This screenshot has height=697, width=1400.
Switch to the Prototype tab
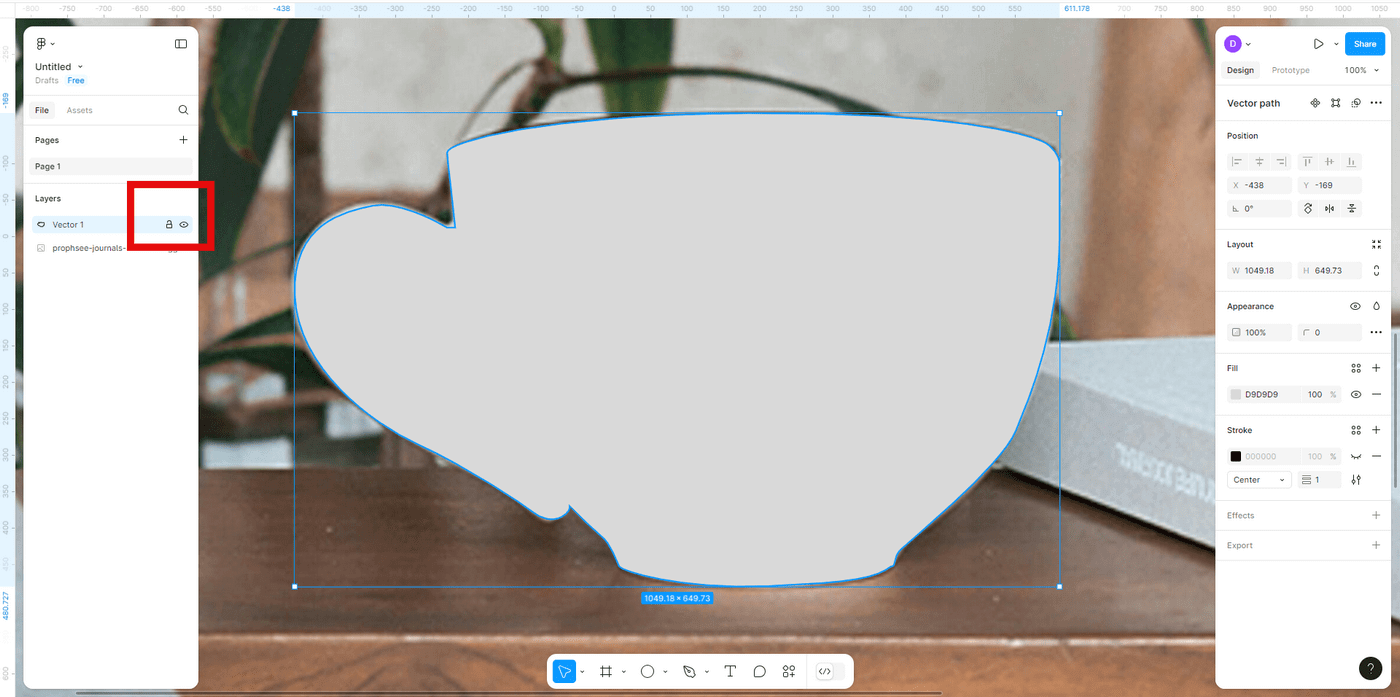(1290, 70)
